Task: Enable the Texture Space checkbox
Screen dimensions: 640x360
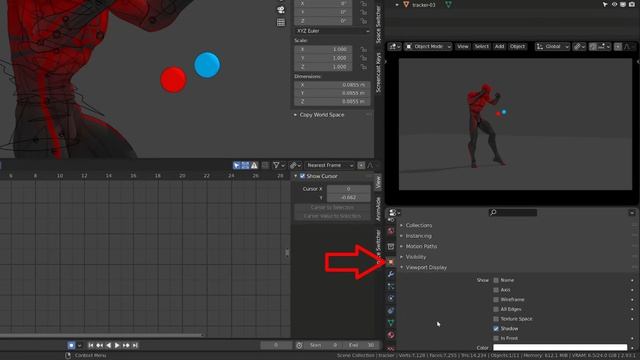Action: click(496, 319)
